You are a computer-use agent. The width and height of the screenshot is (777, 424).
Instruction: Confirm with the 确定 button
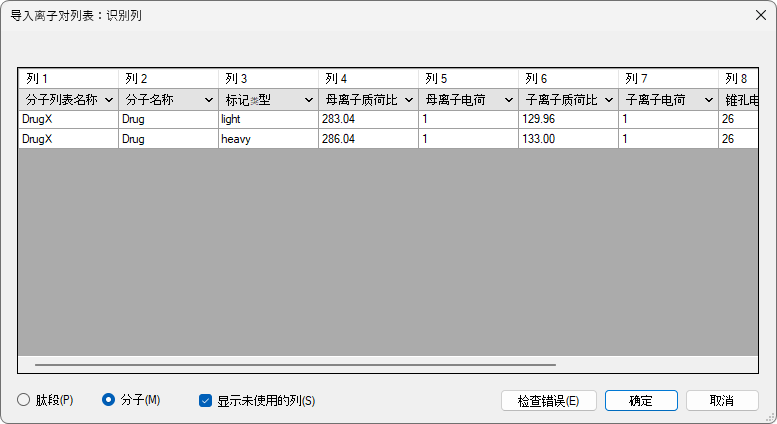click(641, 400)
